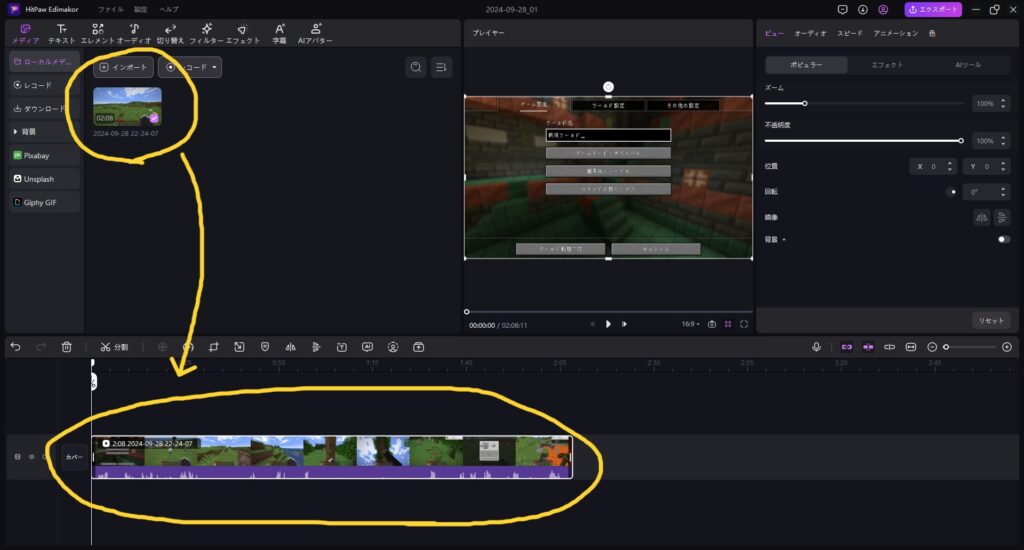Click the 不透明度 opacity slider handle
Screen dimensions: 1024x550
click(x=961, y=141)
